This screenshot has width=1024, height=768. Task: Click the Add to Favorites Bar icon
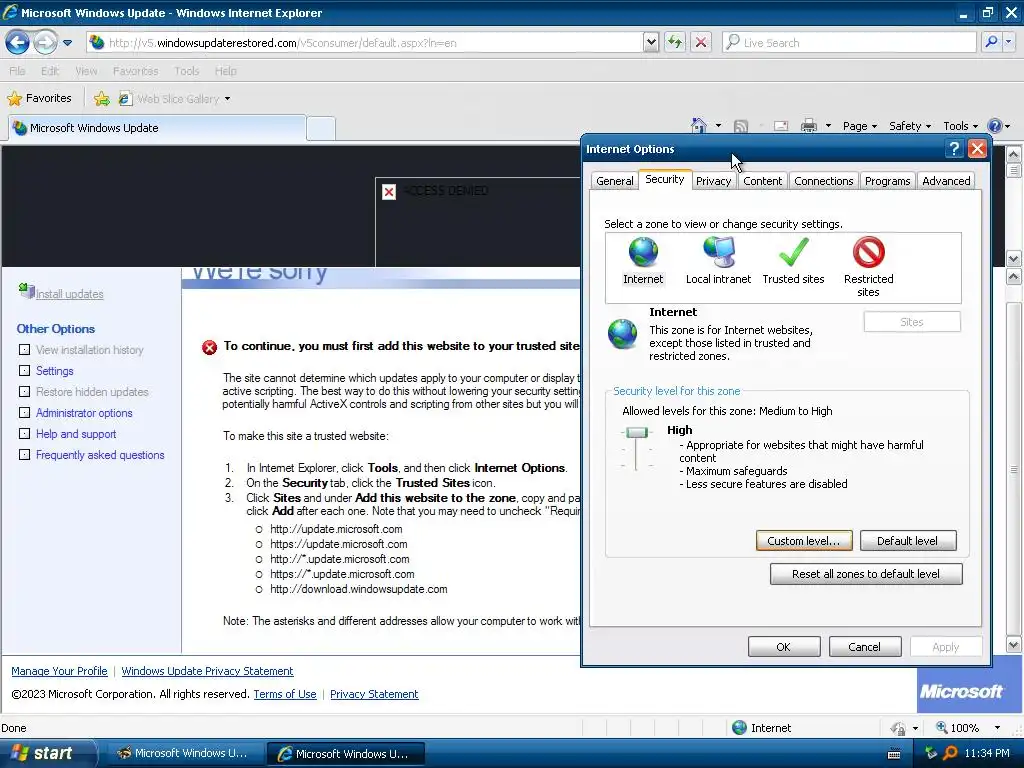click(101, 99)
